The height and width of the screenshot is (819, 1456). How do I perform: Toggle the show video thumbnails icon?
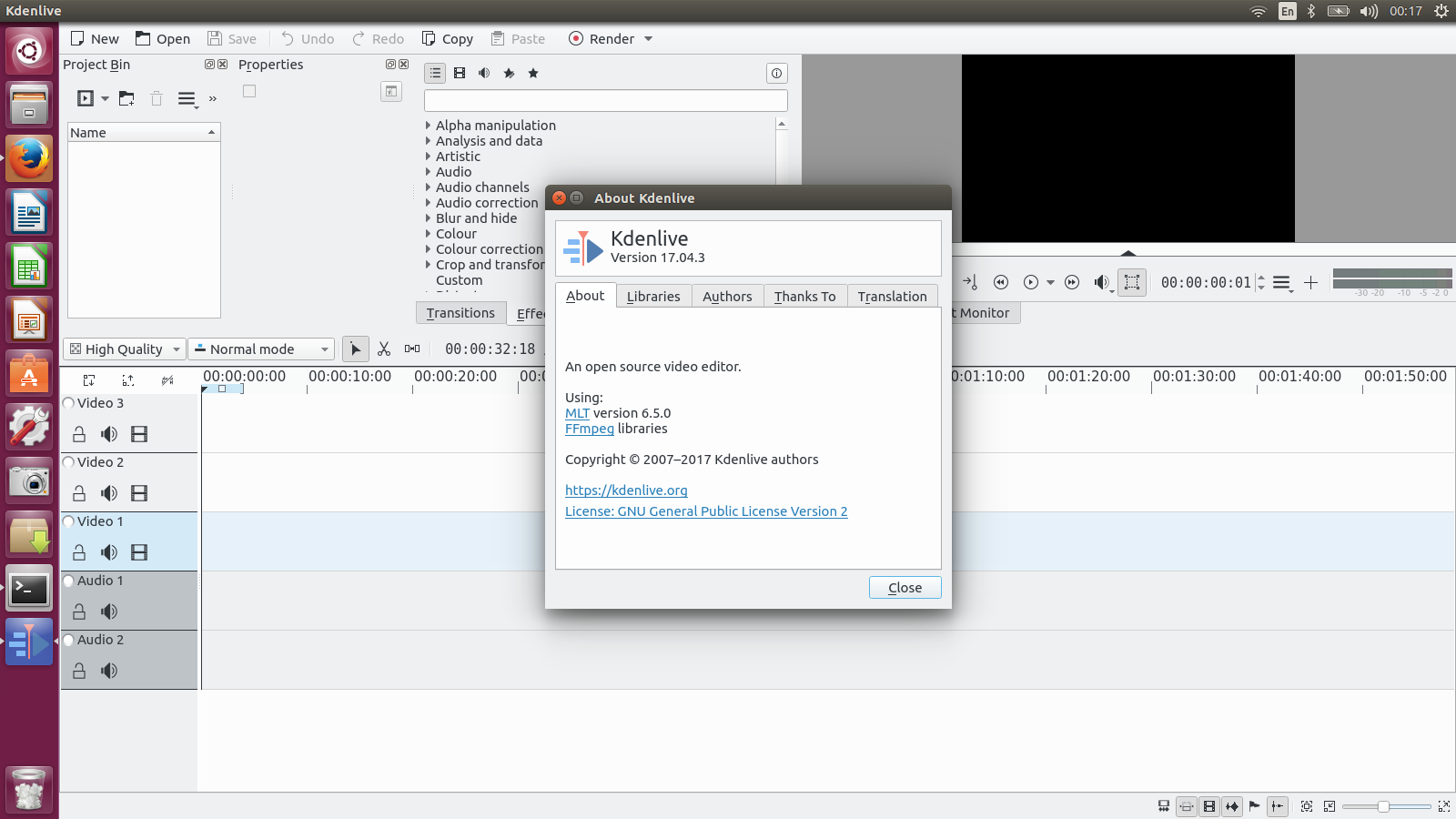tap(1209, 806)
